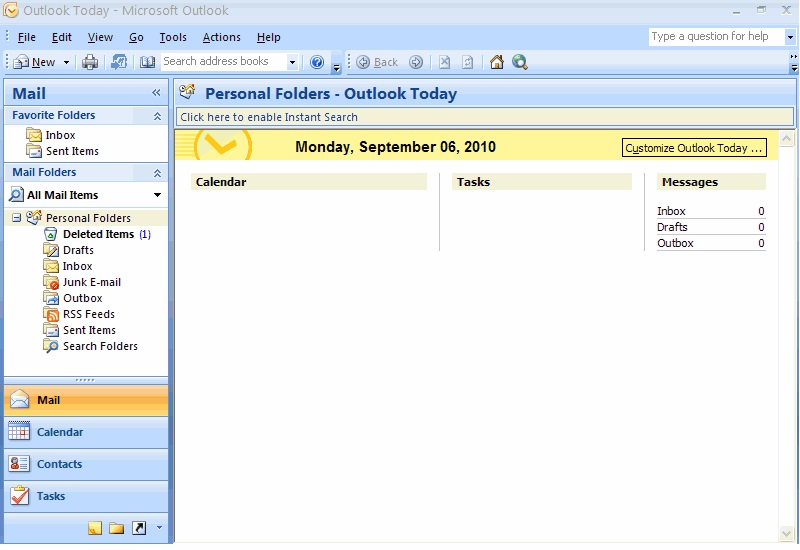Collapse the Favorite Folders section
The image size is (800, 550).
(x=157, y=116)
